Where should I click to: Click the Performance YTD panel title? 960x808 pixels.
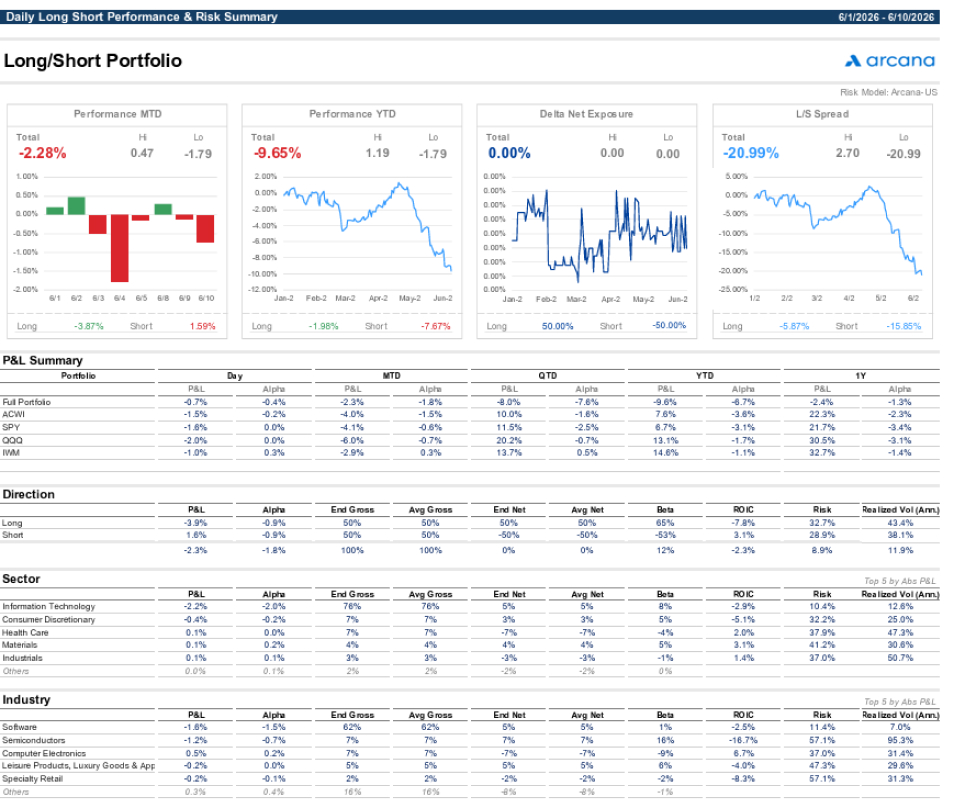[x=352, y=114]
